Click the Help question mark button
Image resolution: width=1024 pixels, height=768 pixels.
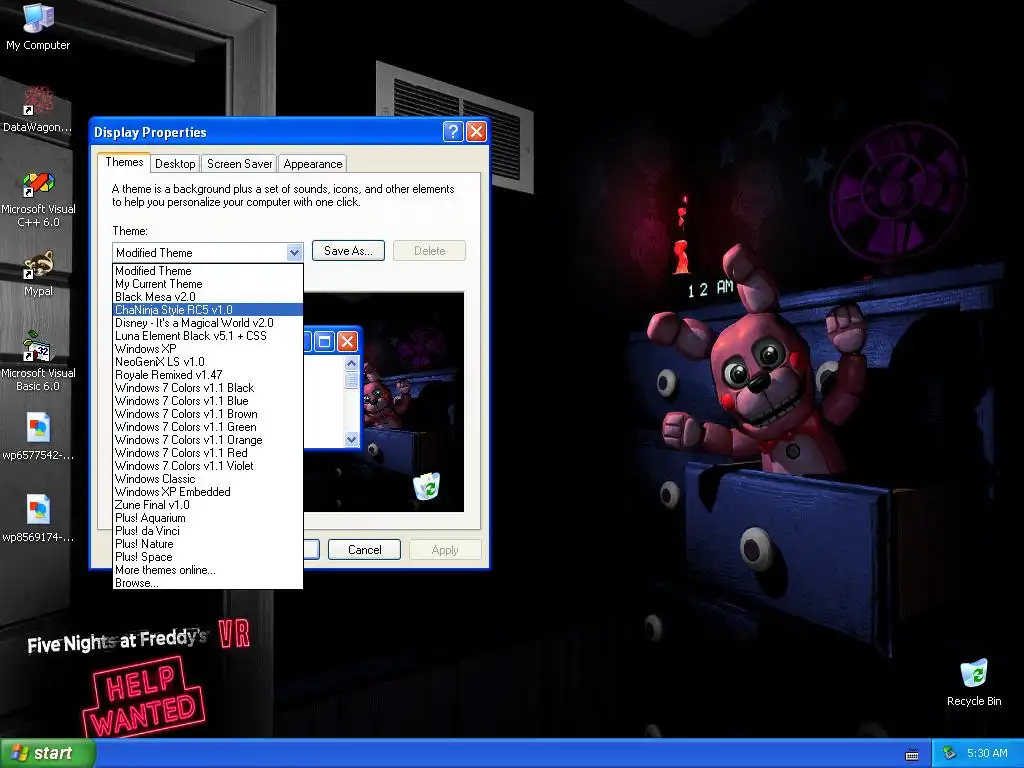click(453, 131)
